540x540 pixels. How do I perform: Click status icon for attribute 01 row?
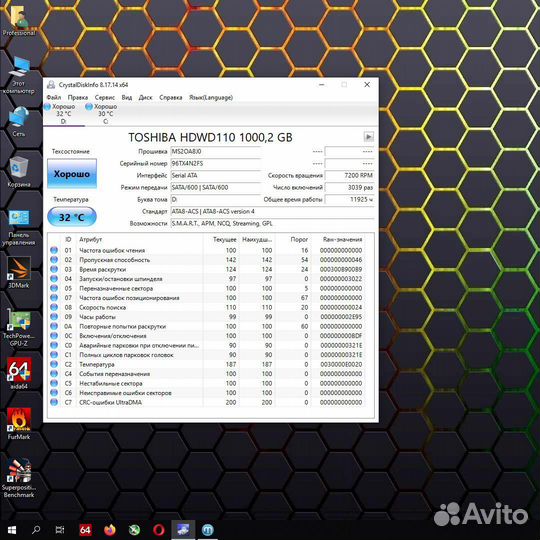pos(54,250)
